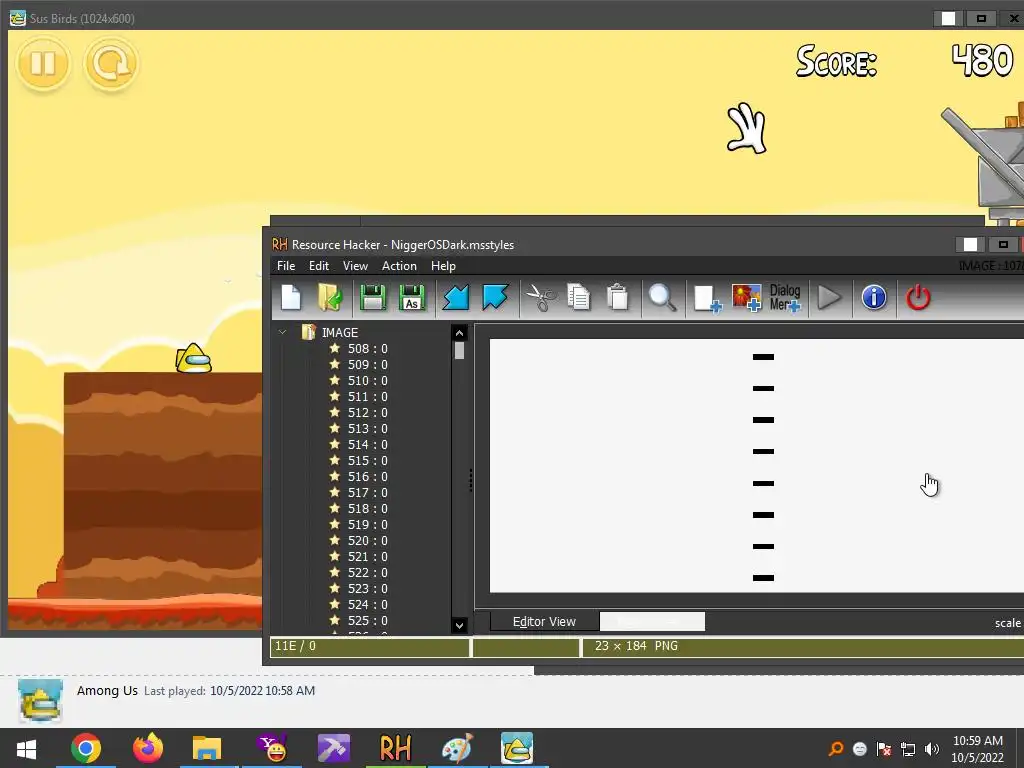Select the IMAGE folder node
Screen dimensions: 1024x768
pos(340,332)
